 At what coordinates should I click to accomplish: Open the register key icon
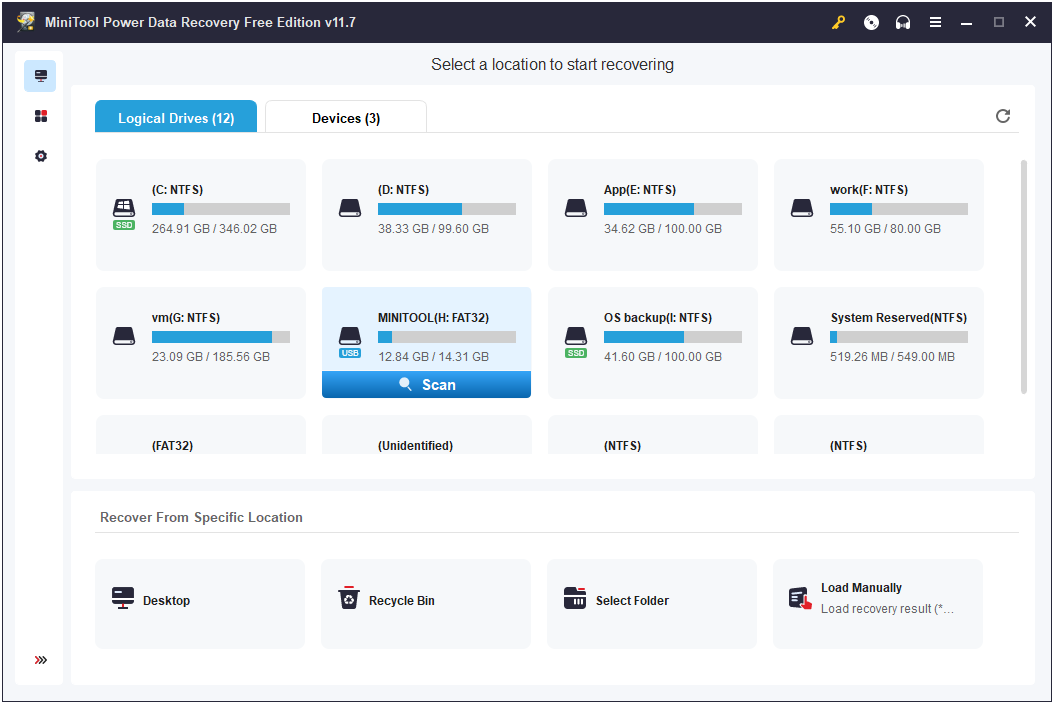point(838,22)
